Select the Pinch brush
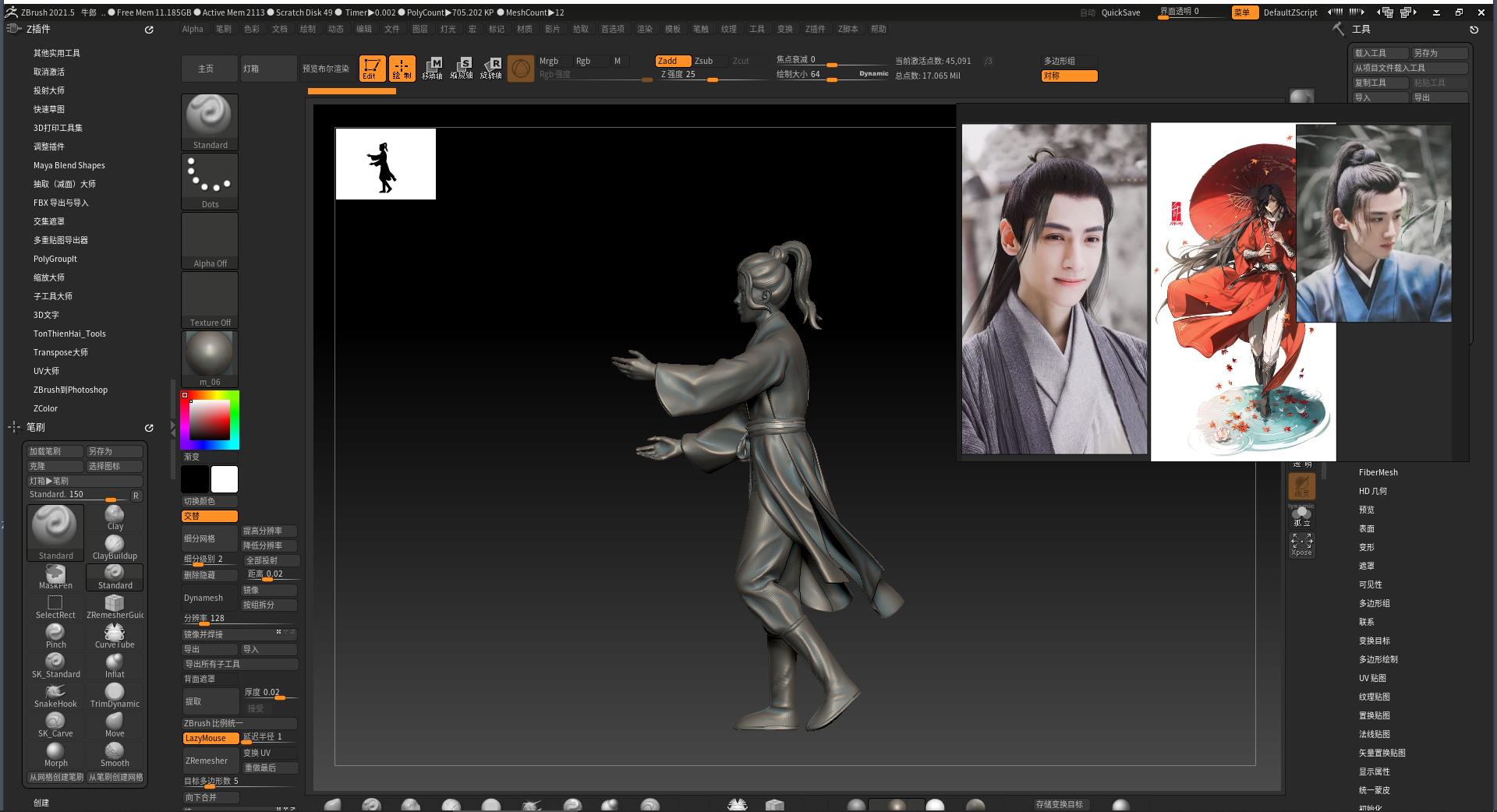 [55, 636]
